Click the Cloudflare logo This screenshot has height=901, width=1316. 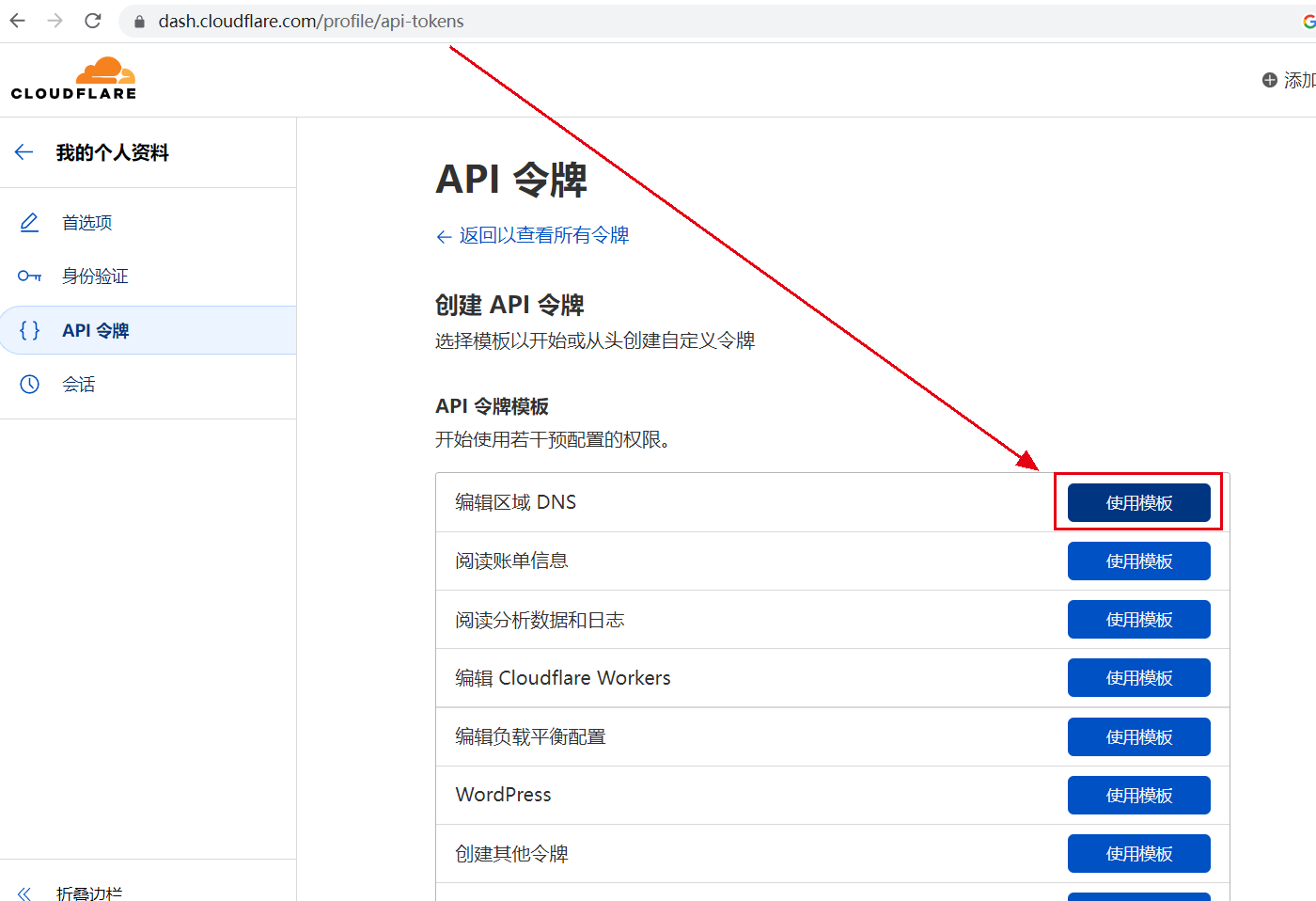(x=73, y=79)
